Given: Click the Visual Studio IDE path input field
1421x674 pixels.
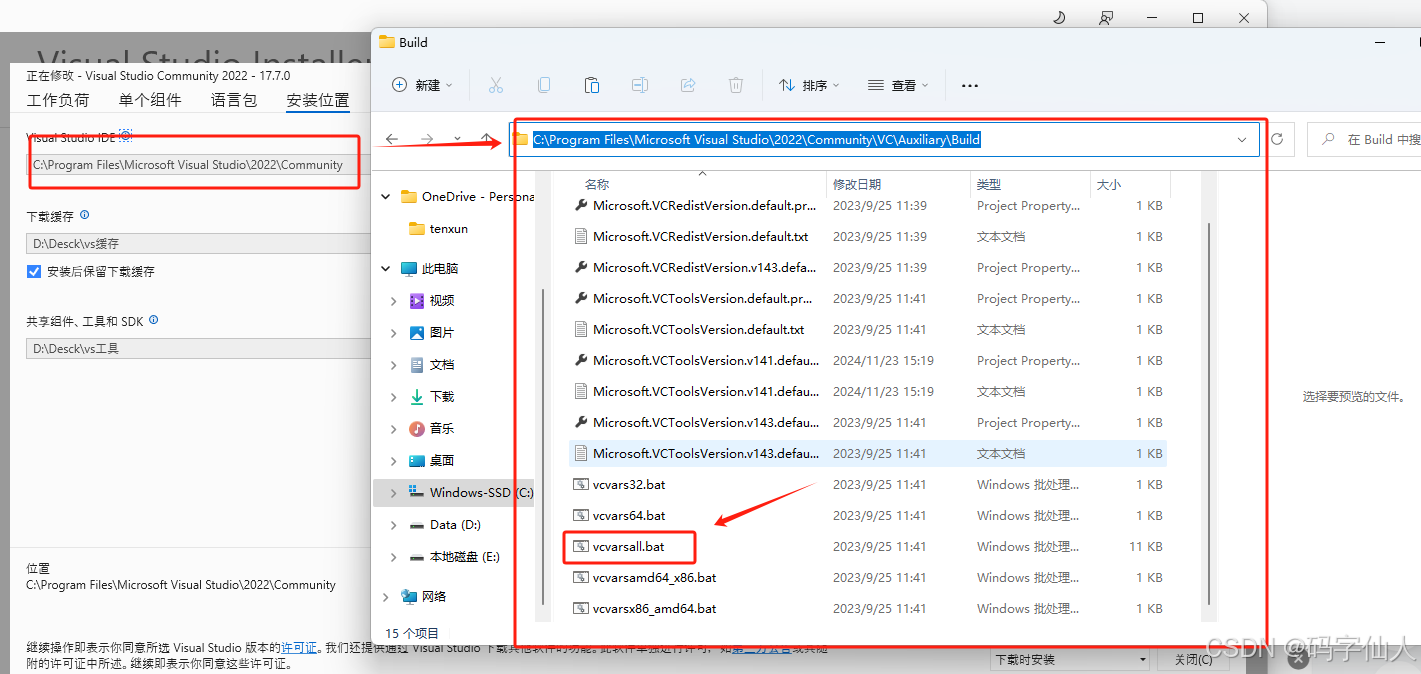Looking at the screenshot, I should [198, 165].
